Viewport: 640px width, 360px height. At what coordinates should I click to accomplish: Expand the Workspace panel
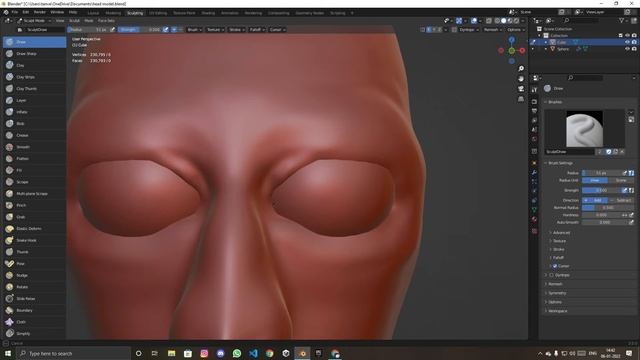(x=557, y=311)
